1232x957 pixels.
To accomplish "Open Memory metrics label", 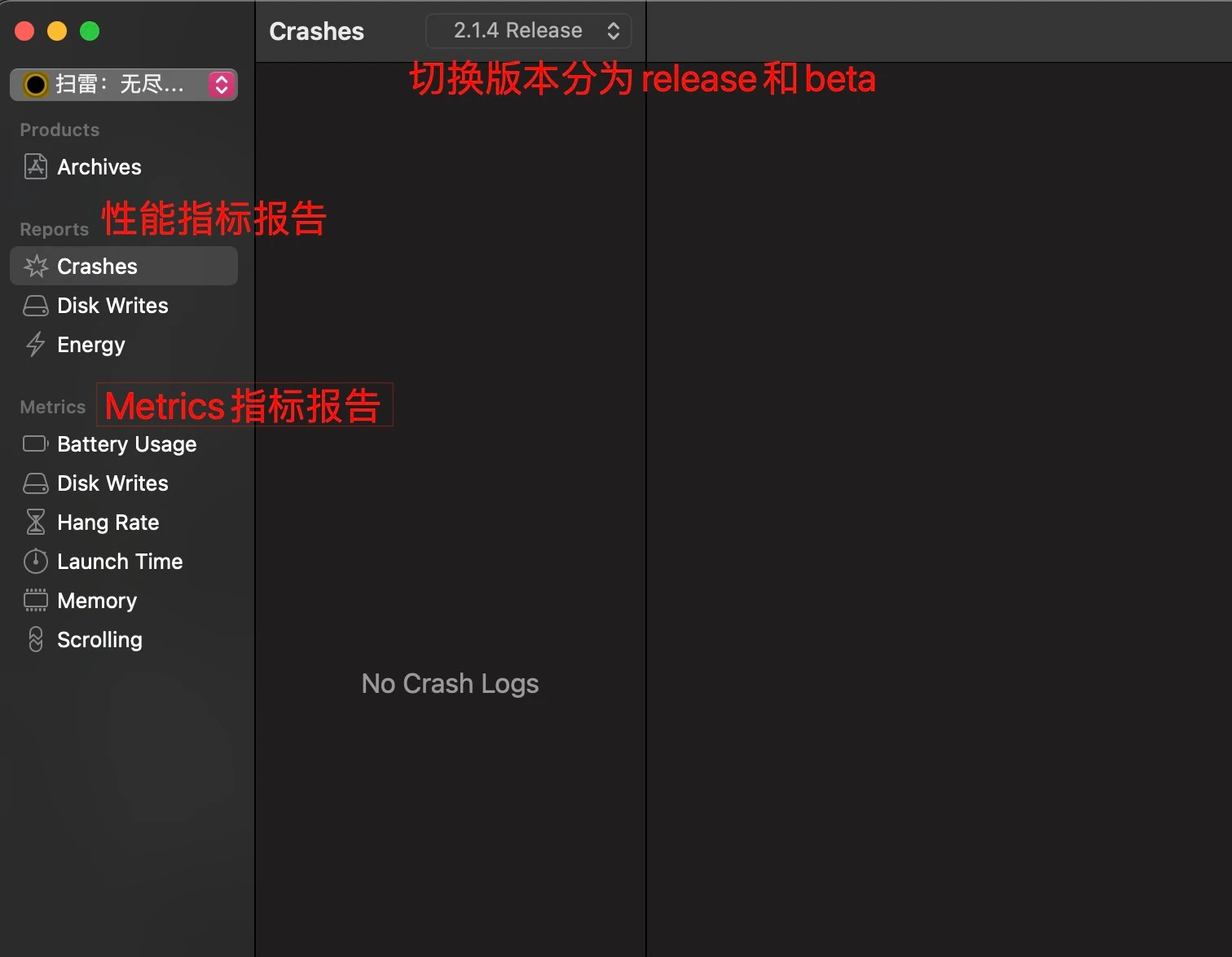I will pos(97,601).
